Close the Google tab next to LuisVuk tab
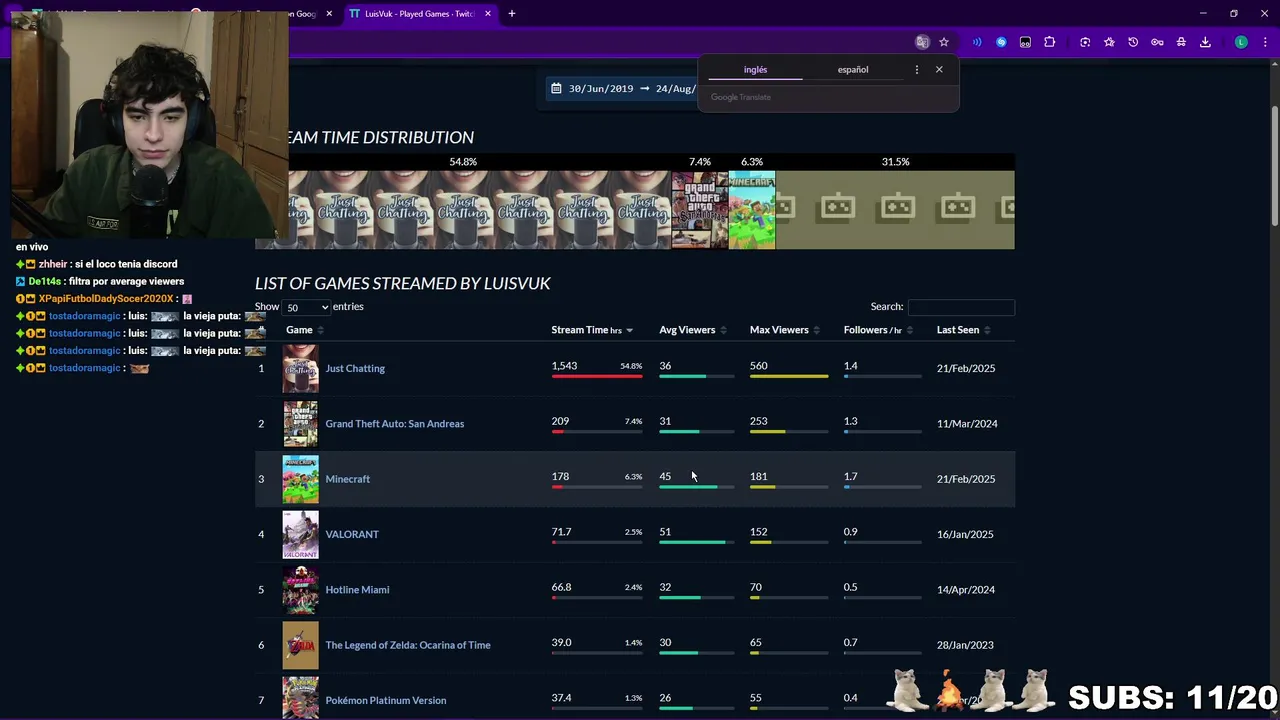1280x720 pixels. click(329, 14)
